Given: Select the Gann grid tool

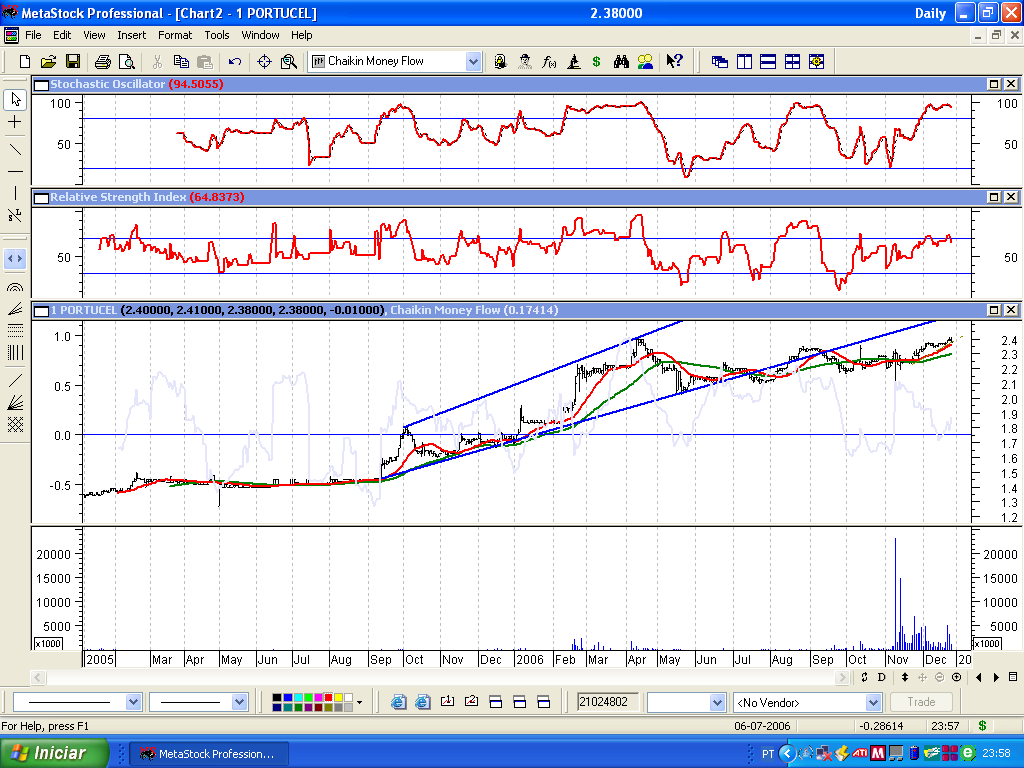Looking at the screenshot, I should click(x=15, y=424).
